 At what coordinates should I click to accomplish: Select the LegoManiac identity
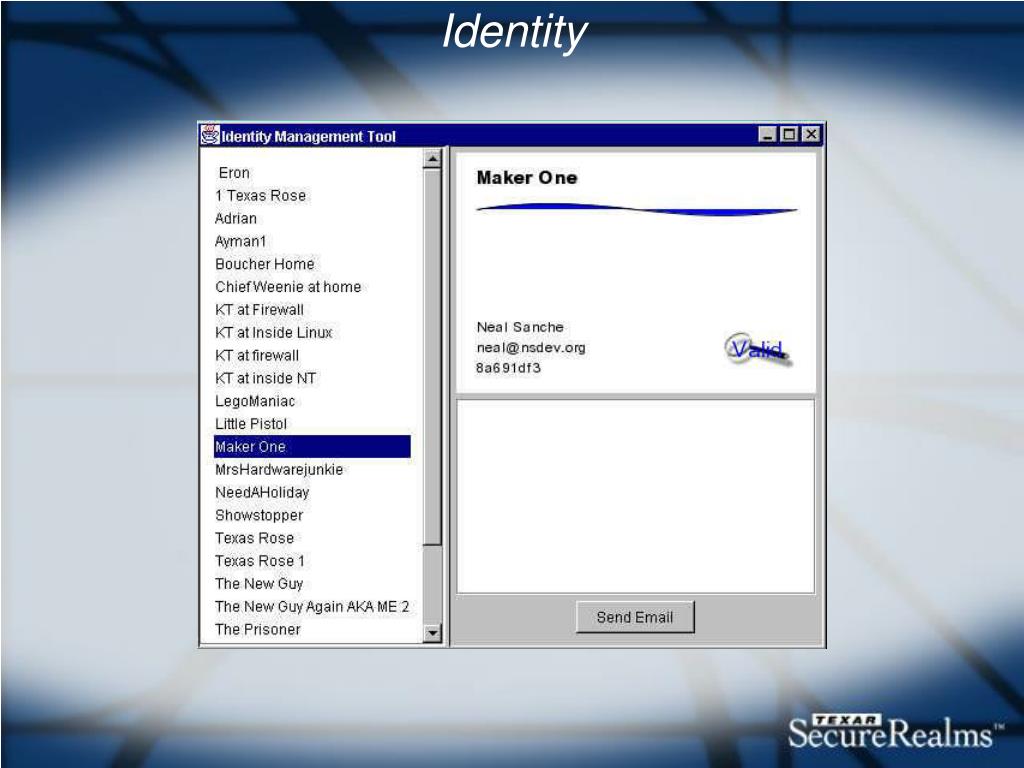[255, 402]
